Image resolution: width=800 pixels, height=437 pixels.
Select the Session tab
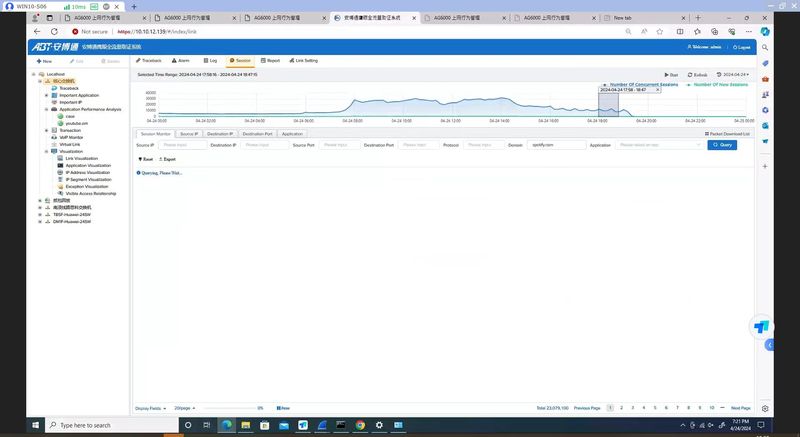(240, 61)
